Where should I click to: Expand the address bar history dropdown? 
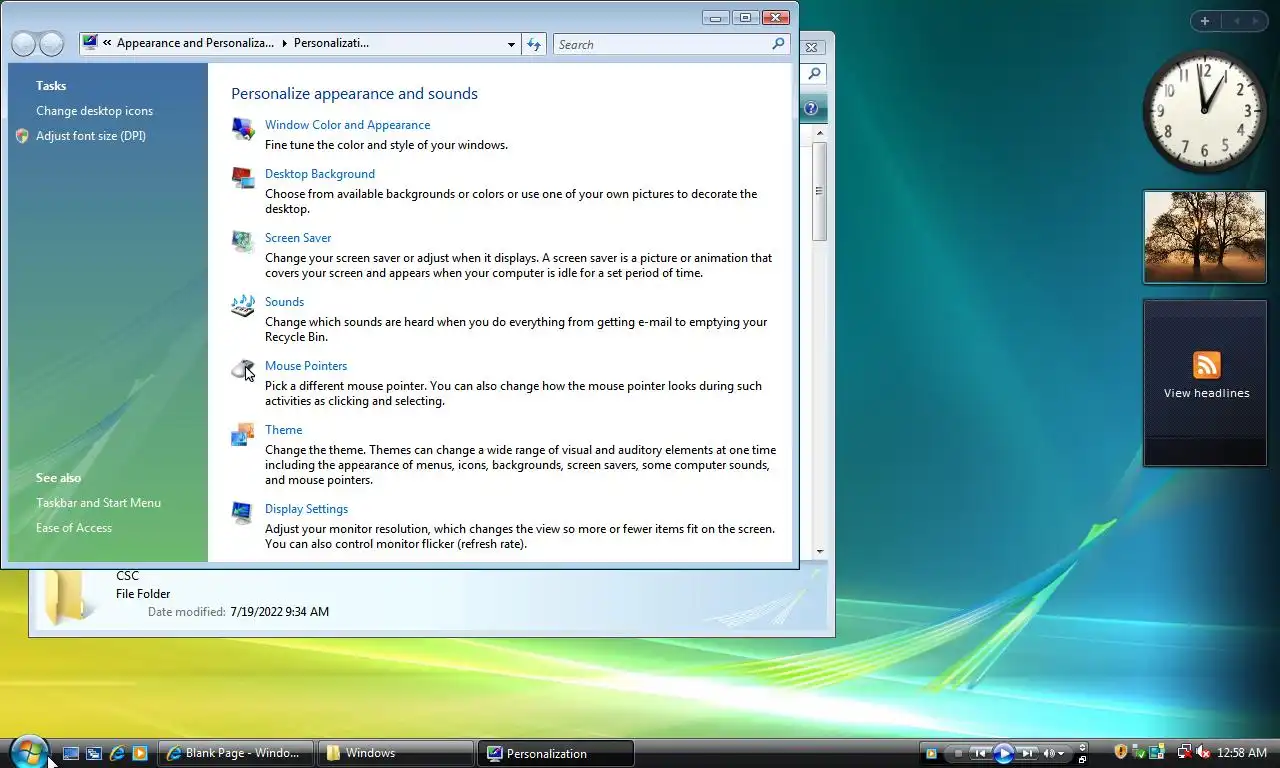click(x=511, y=44)
